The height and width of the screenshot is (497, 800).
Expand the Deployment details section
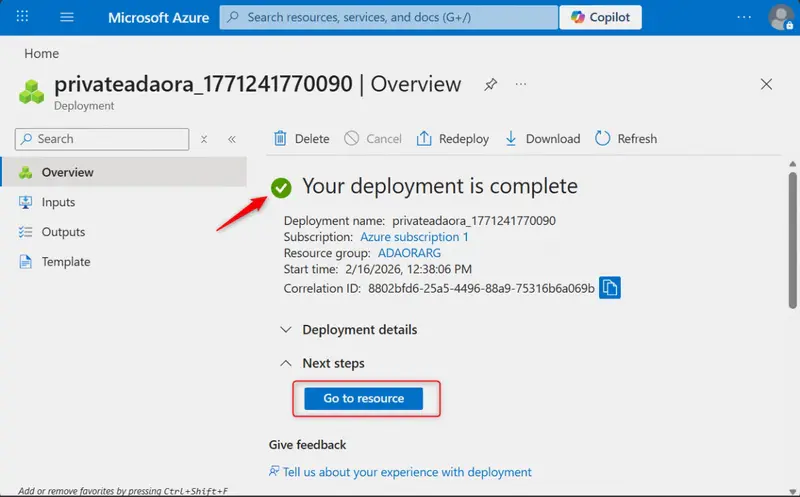coord(349,330)
